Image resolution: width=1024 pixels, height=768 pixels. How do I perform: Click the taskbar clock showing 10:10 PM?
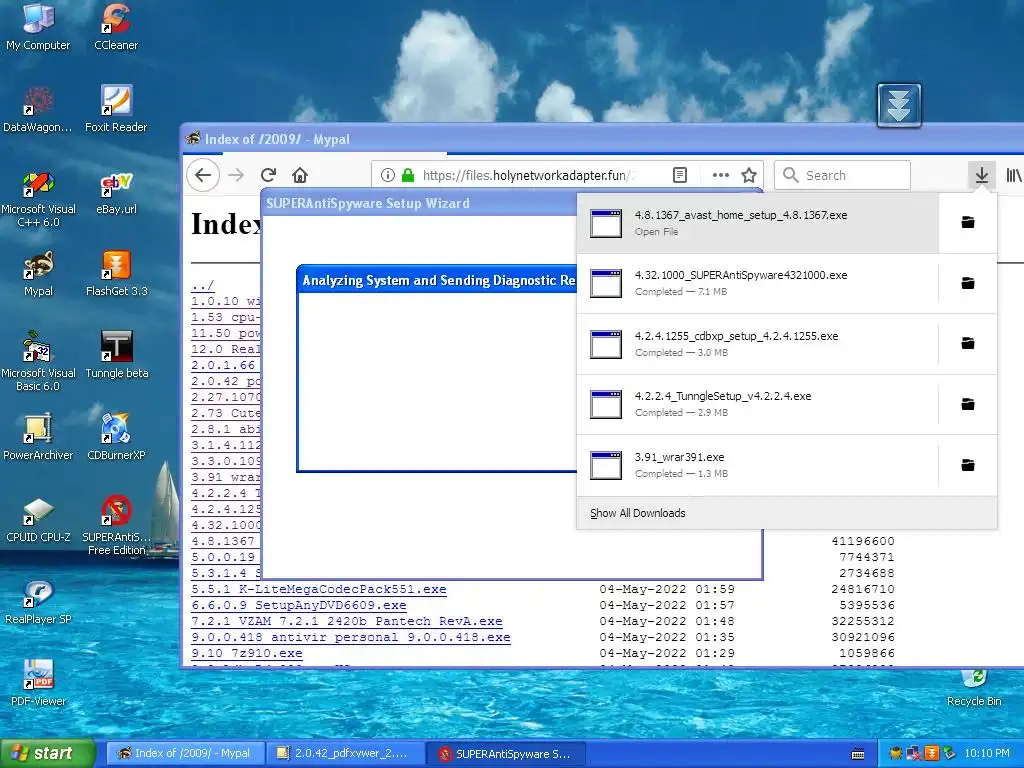pyautogui.click(x=986, y=754)
